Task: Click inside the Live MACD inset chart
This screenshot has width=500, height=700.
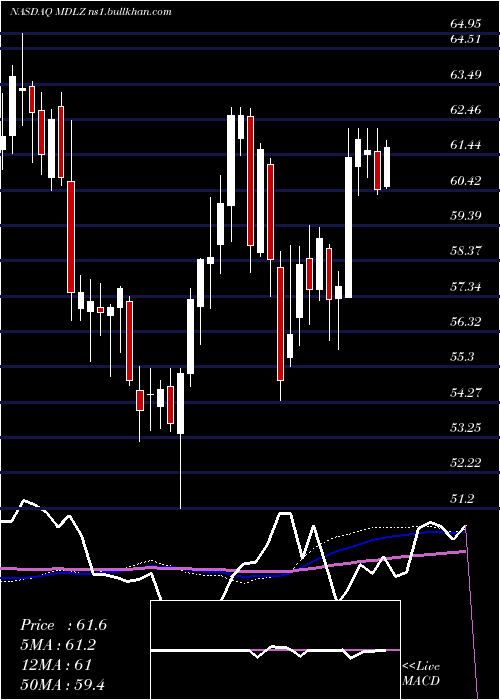Action: point(275,650)
